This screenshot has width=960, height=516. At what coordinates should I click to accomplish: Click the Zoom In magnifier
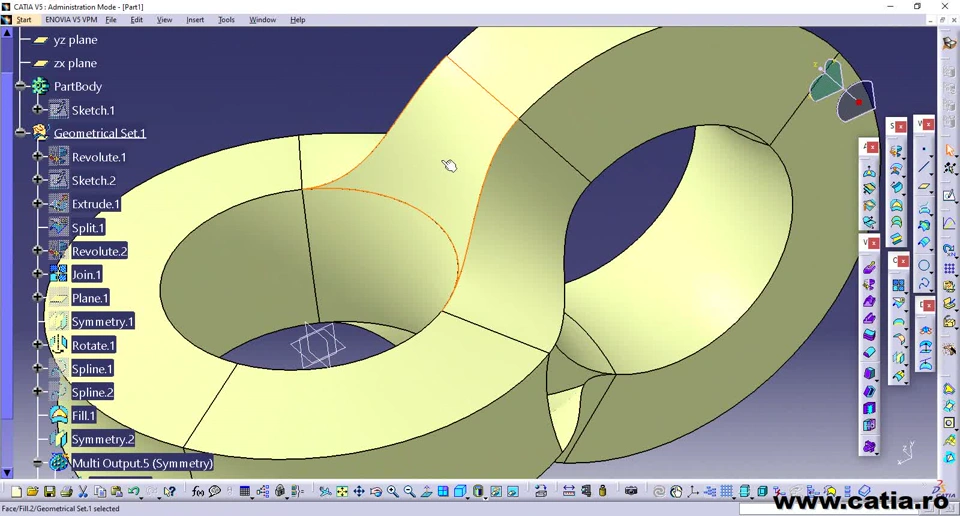tap(392, 492)
